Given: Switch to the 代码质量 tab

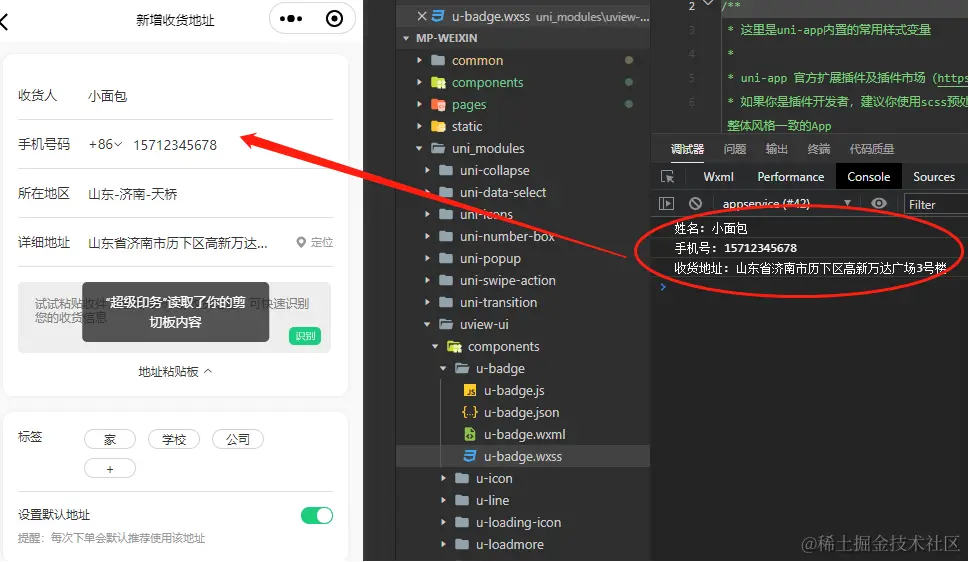Looking at the screenshot, I should tap(871, 149).
